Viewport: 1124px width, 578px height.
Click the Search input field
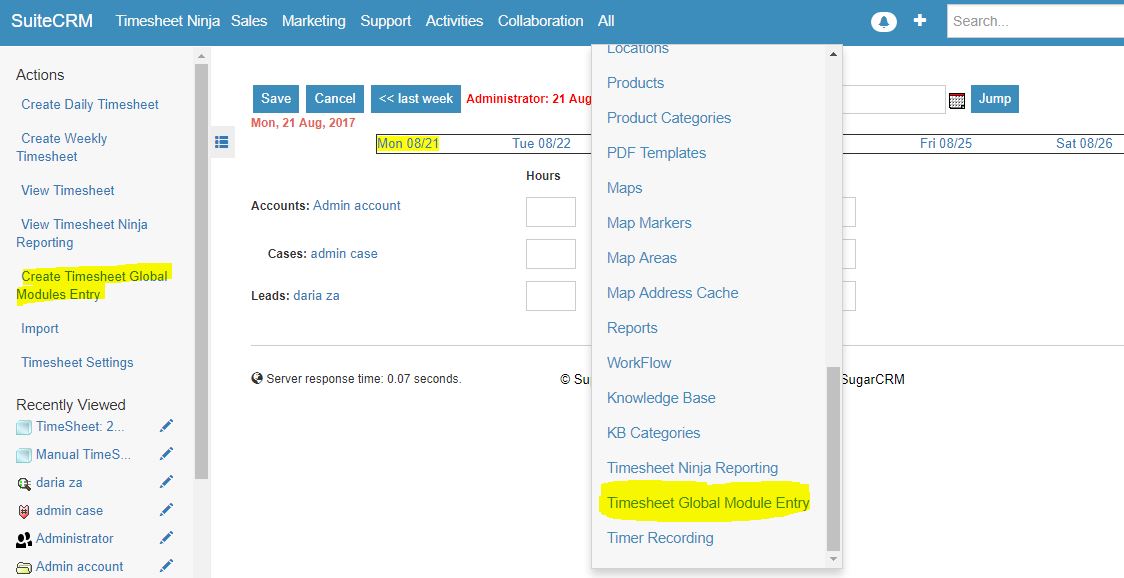(x=1035, y=22)
